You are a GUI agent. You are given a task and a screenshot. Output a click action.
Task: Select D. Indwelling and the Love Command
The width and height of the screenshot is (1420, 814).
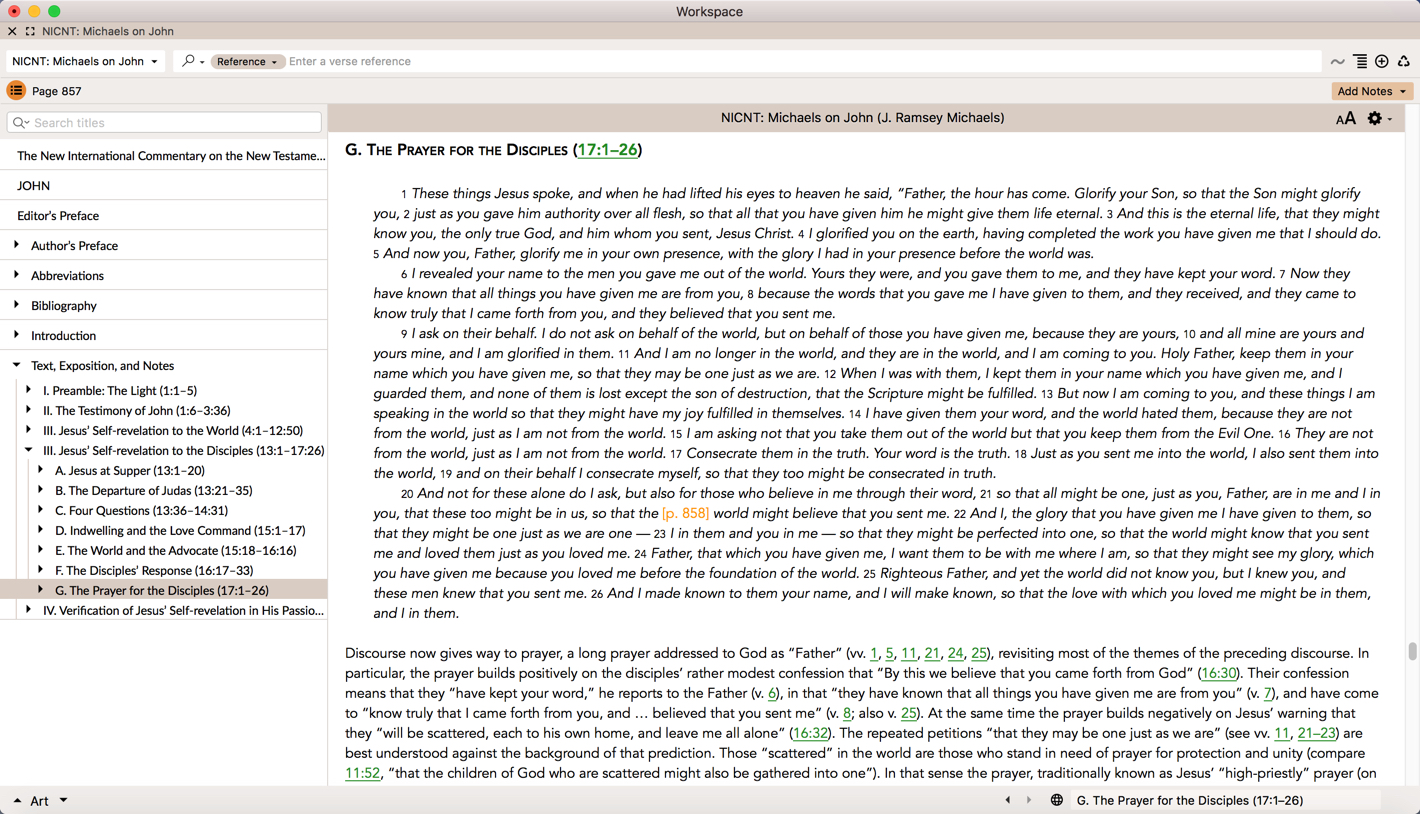[x=180, y=530]
